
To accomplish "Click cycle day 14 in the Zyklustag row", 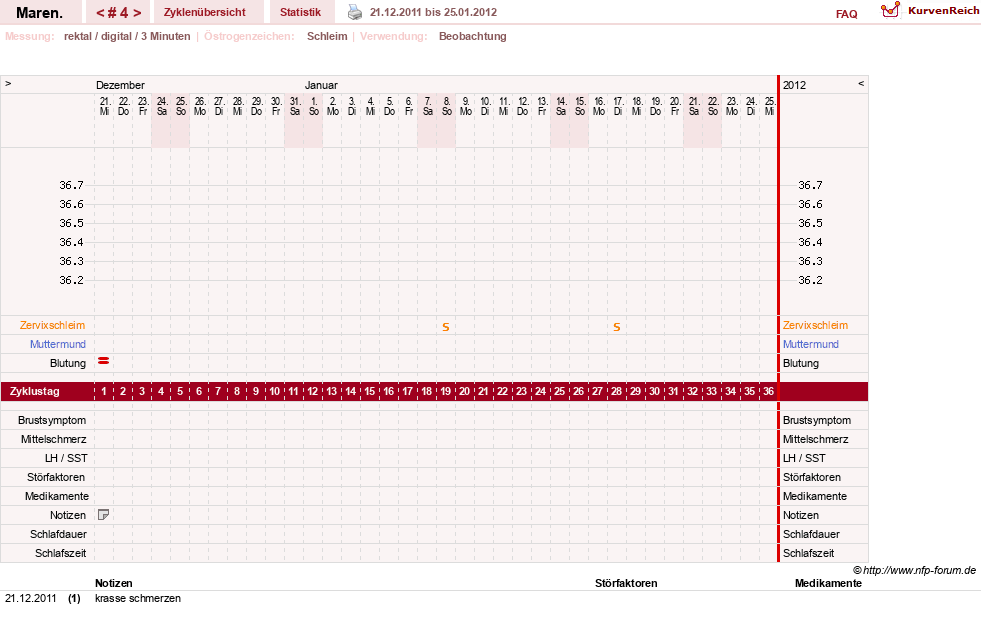I will click(x=350, y=391).
